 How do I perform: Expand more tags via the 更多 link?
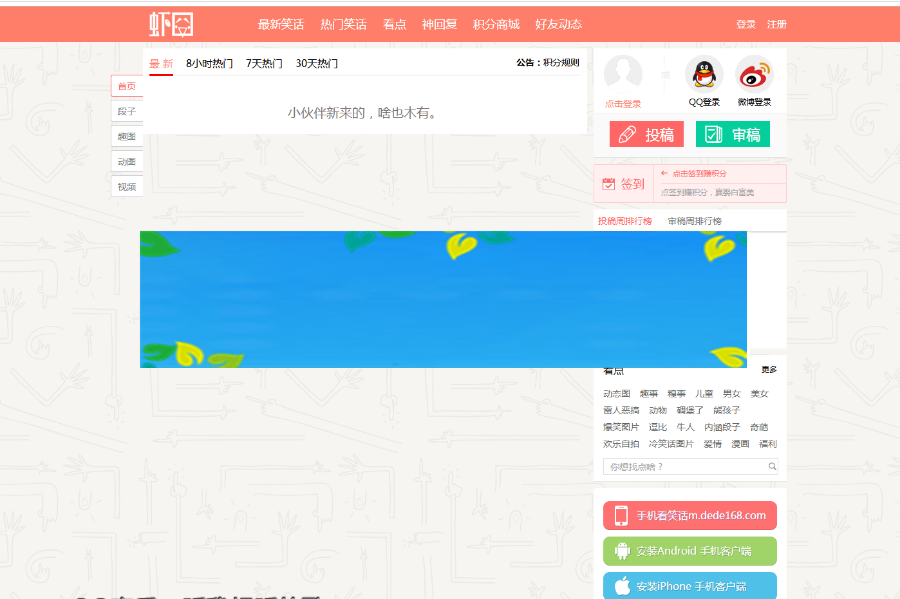[x=769, y=368]
